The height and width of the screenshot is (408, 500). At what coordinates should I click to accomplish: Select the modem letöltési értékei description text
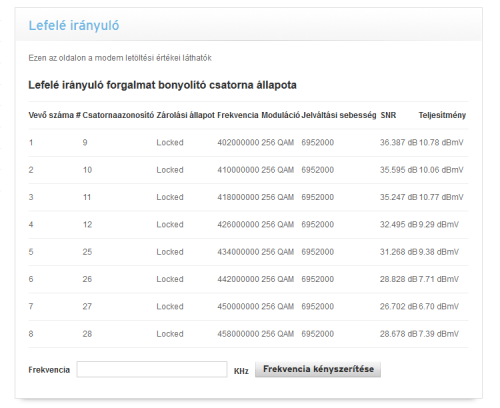pos(120,58)
